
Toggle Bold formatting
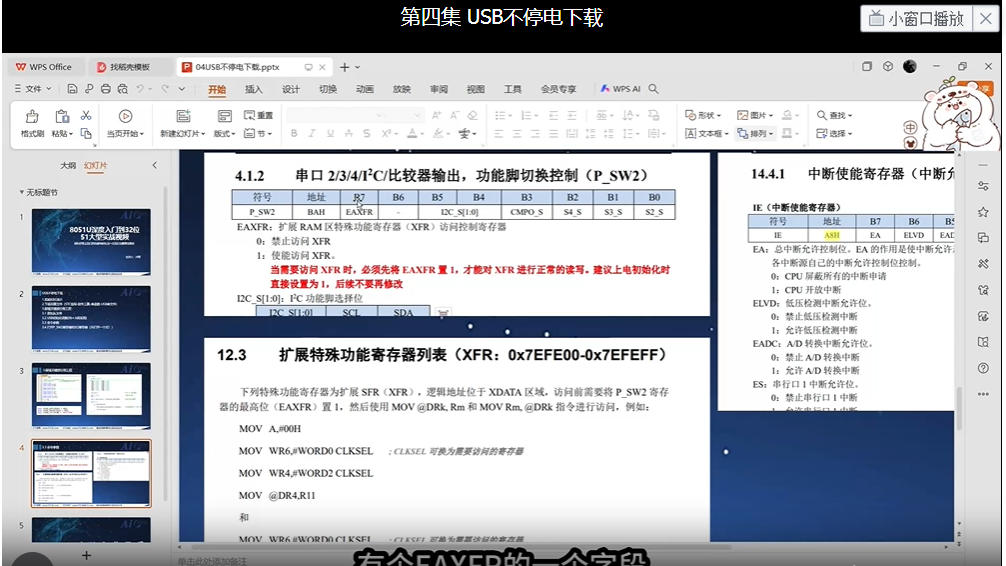click(x=294, y=133)
